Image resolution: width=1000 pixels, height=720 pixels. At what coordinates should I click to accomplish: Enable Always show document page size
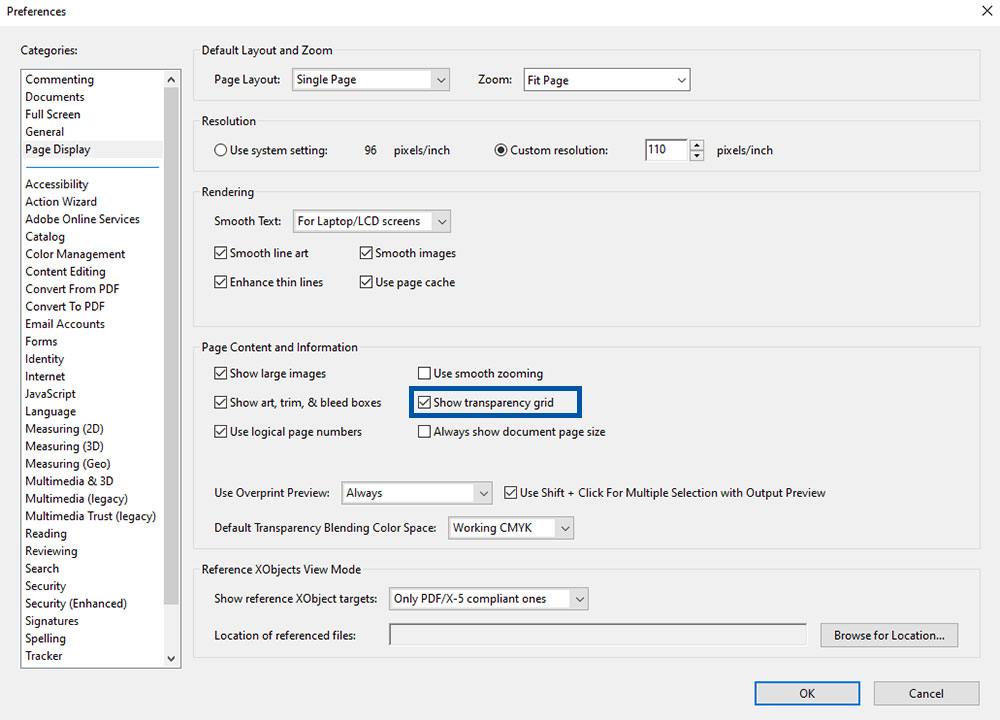425,431
